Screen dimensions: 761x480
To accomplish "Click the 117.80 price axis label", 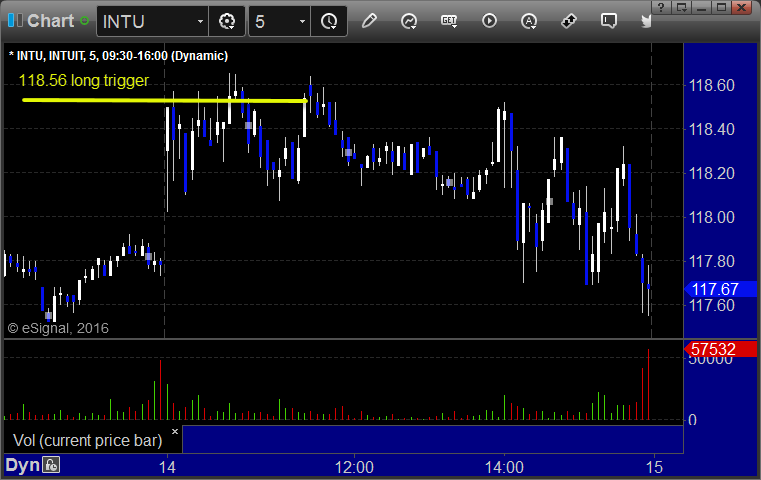I will [711, 261].
